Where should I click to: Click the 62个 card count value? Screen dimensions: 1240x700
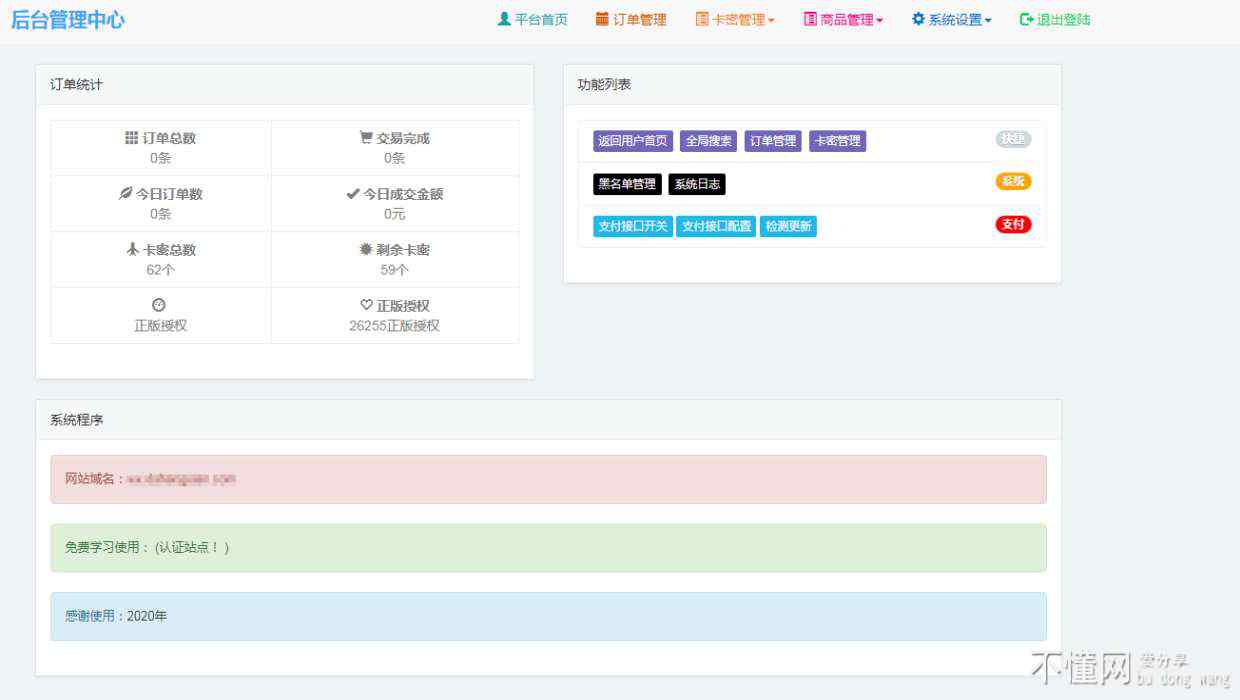point(160,270)
